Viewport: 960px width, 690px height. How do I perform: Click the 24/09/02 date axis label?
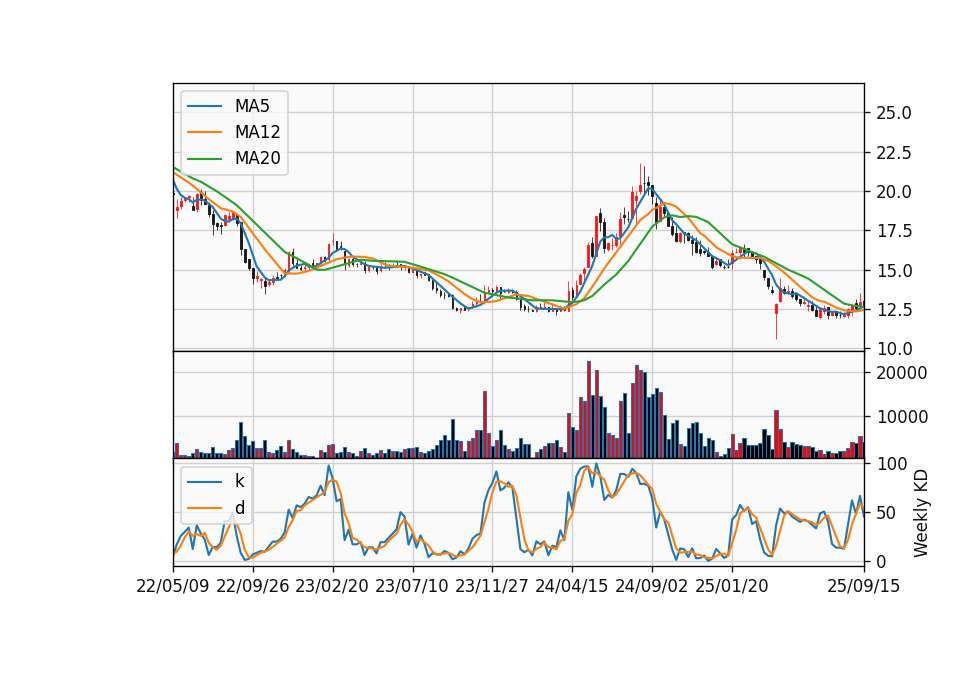click(651, 586)
